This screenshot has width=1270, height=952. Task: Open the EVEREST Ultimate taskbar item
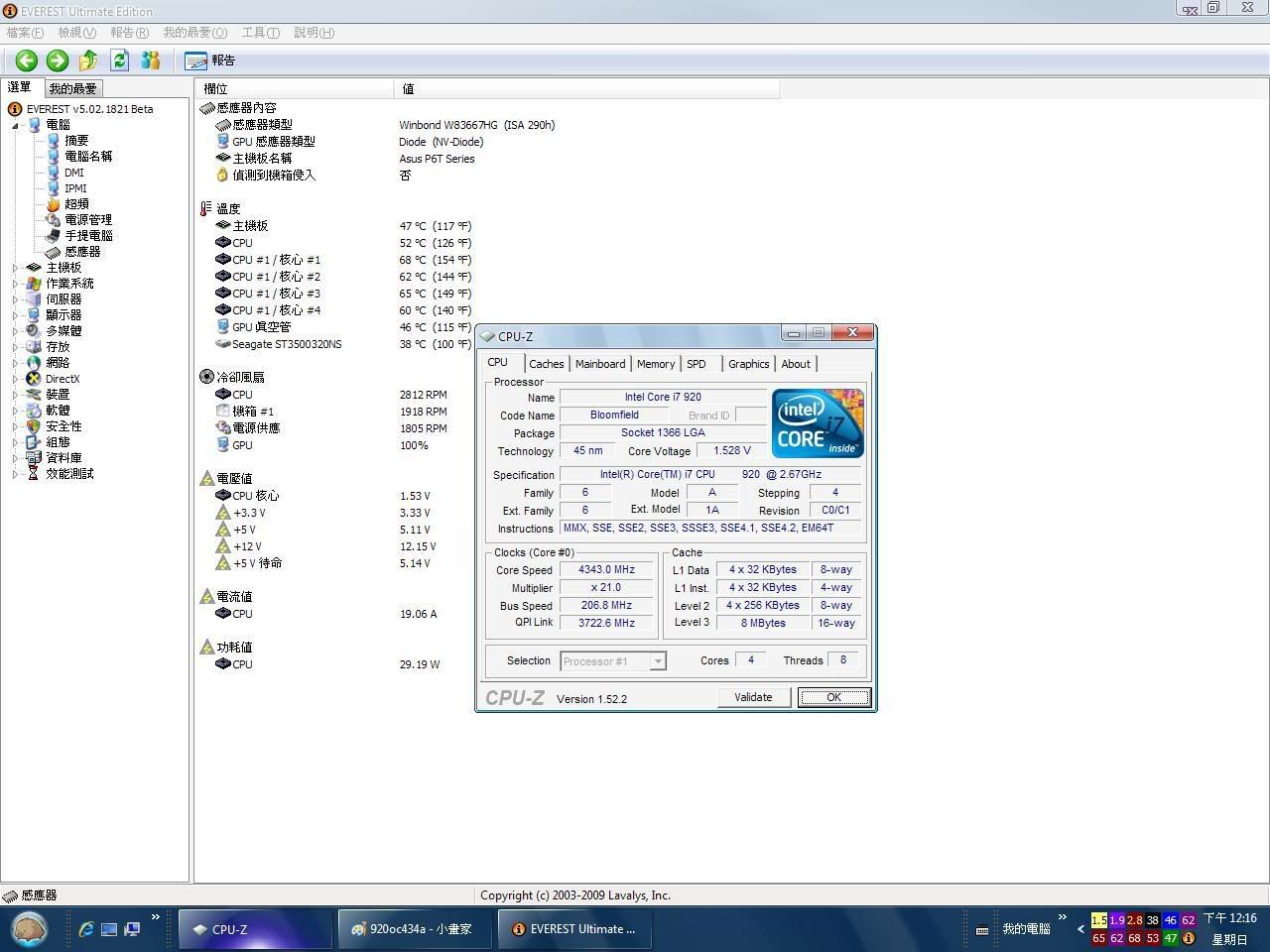point(575,929)
